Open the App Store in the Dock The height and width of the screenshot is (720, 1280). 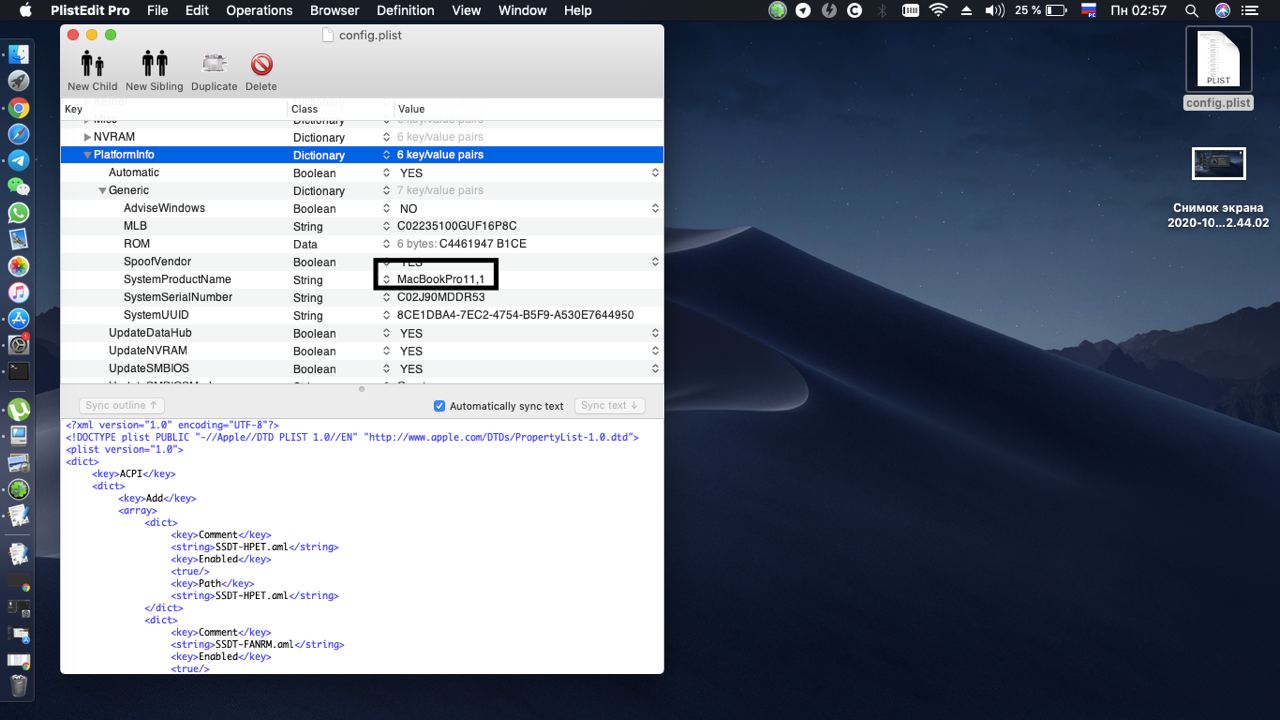pos(18,318)
